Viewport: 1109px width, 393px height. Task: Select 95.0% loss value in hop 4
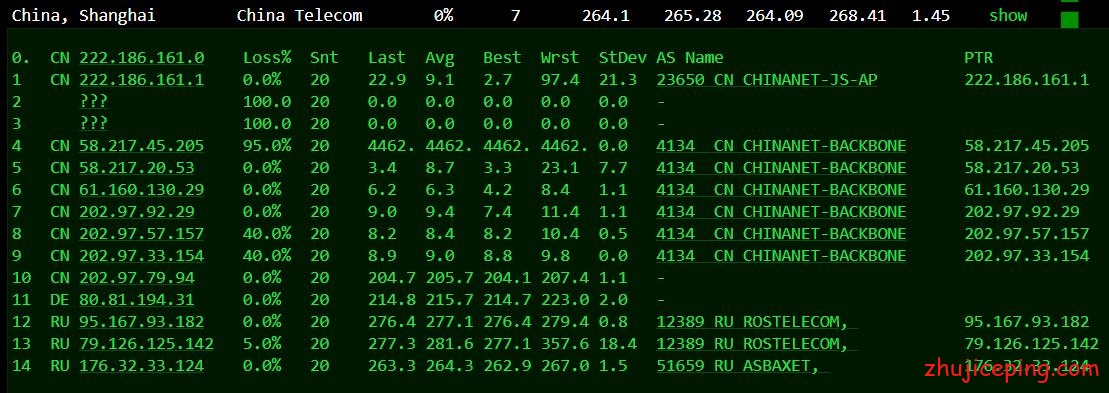coord(267,146)
